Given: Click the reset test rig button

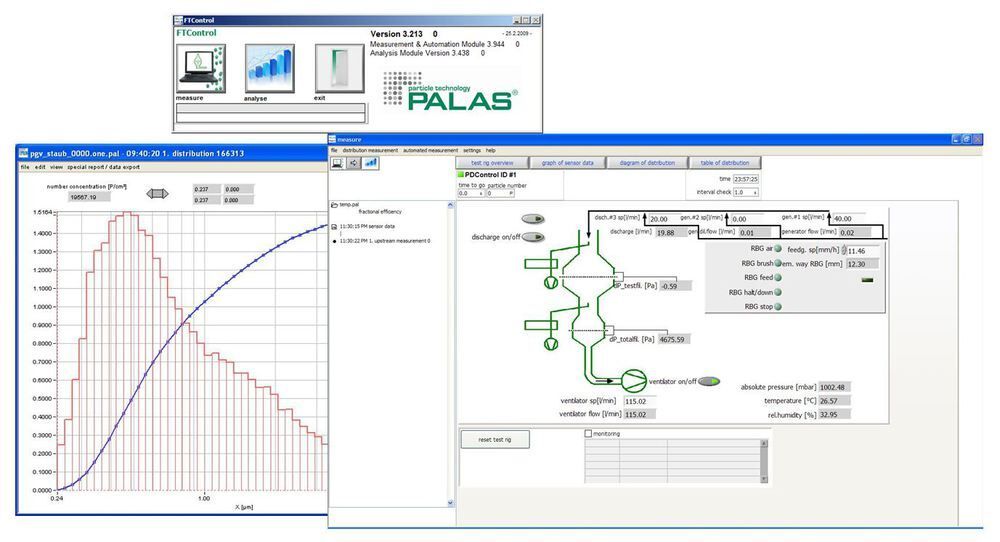Looking at the screenshot, I should coord(495,439).
